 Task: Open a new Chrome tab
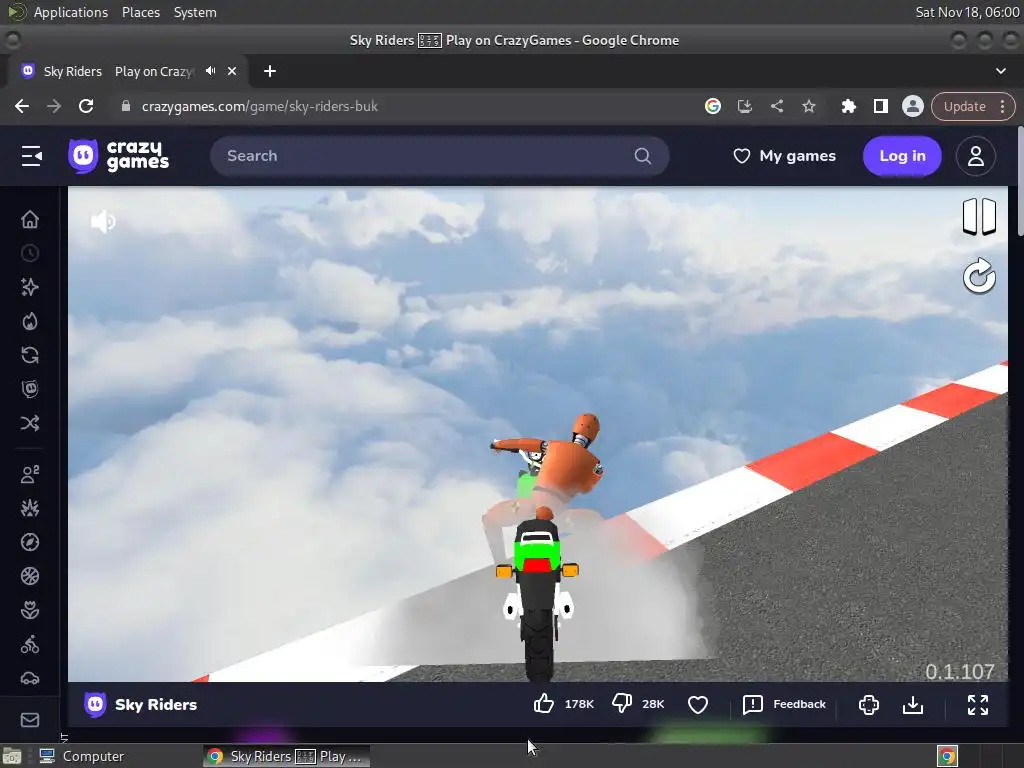tap(270, 71)
